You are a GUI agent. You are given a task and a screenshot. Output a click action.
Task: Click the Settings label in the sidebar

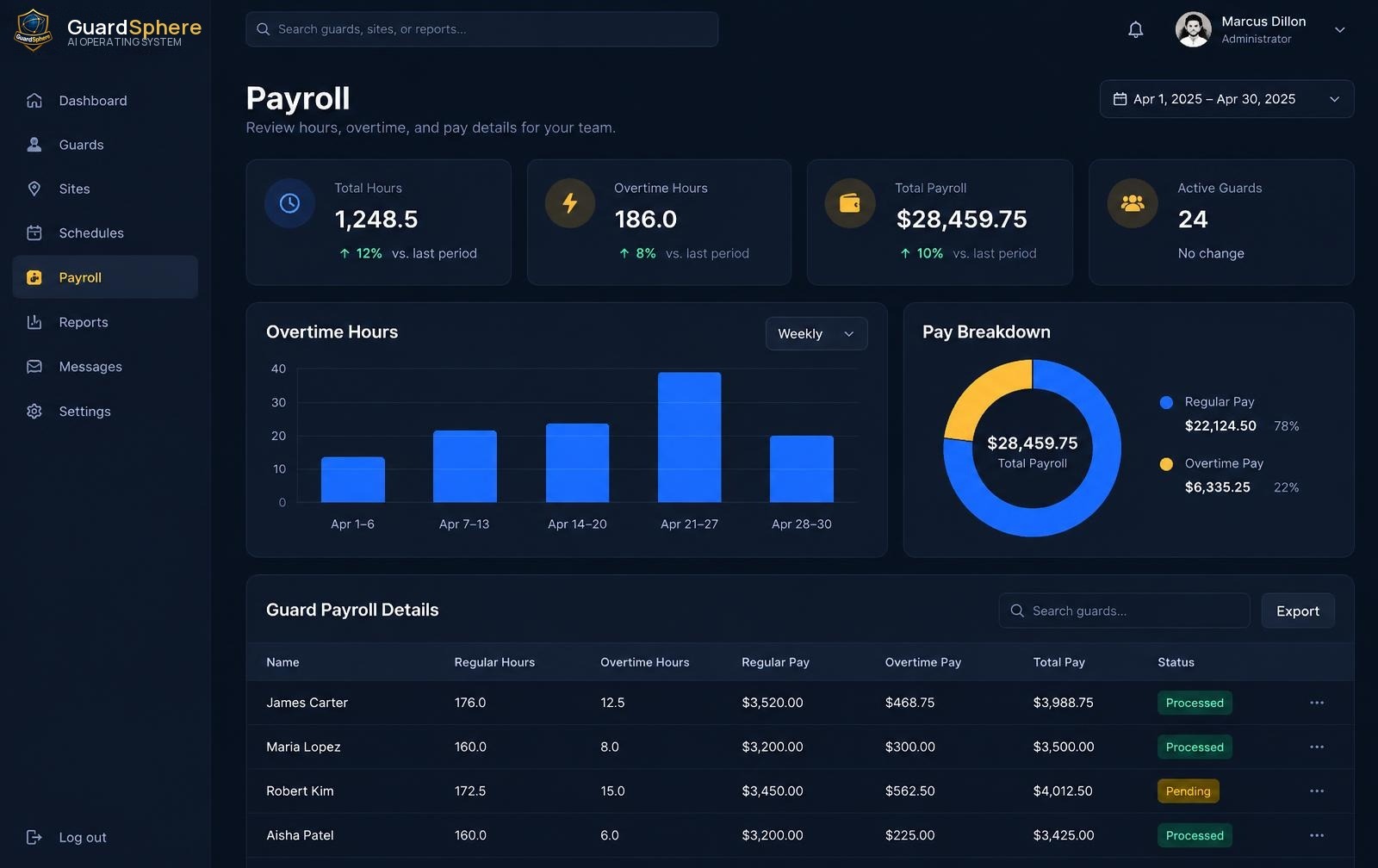pyautogui.click(x=84, y=412)
